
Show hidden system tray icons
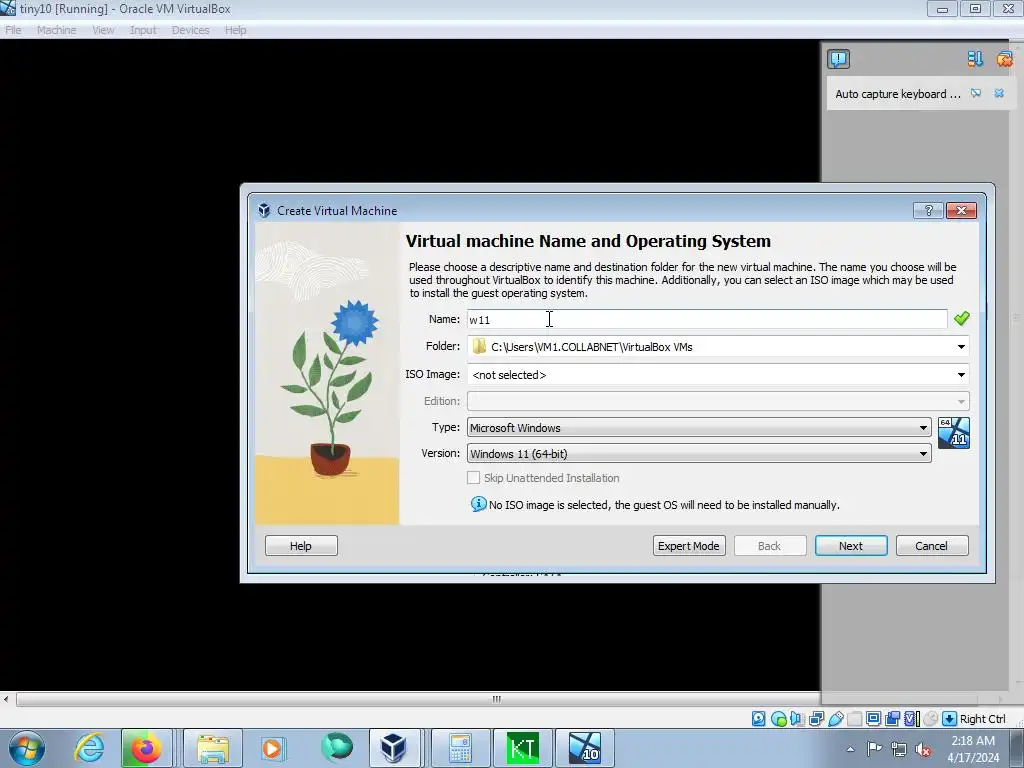tap(850, 749)
